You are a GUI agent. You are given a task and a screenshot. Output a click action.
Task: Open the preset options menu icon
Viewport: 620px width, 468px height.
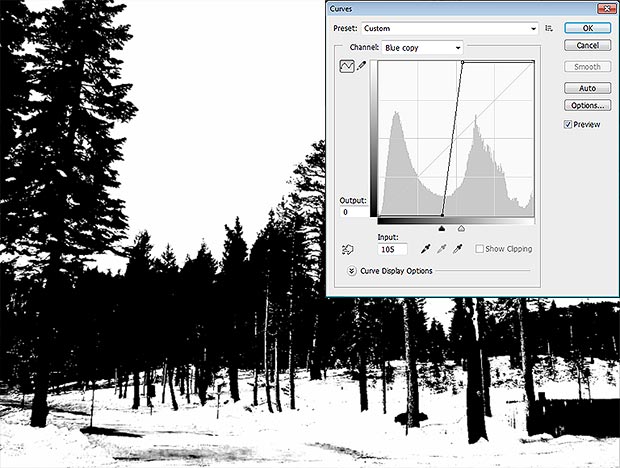coord(549,28)
